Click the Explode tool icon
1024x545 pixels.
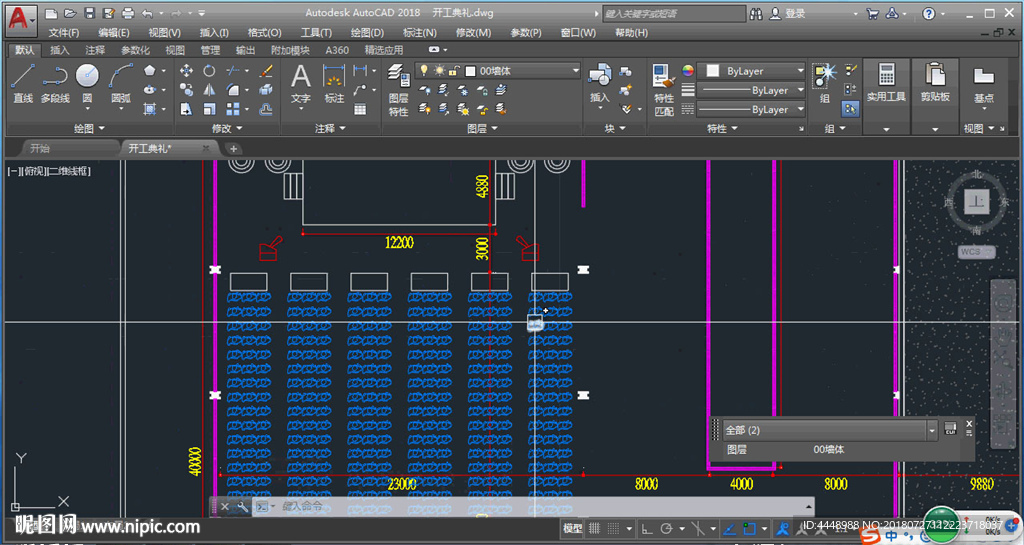click(266, 90)
